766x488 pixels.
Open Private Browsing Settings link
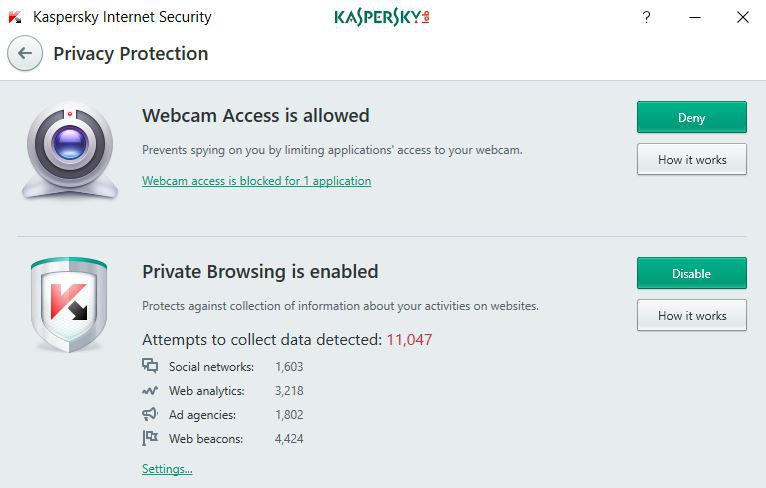[x=167, y=468]
